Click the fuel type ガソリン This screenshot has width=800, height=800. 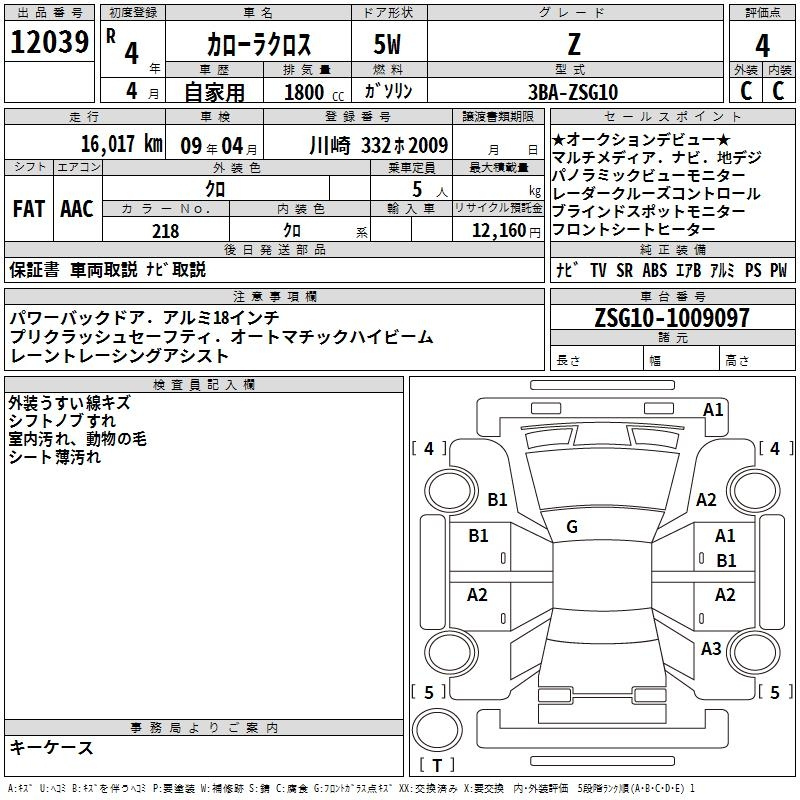pyautogui.click(x=388, y=91)
